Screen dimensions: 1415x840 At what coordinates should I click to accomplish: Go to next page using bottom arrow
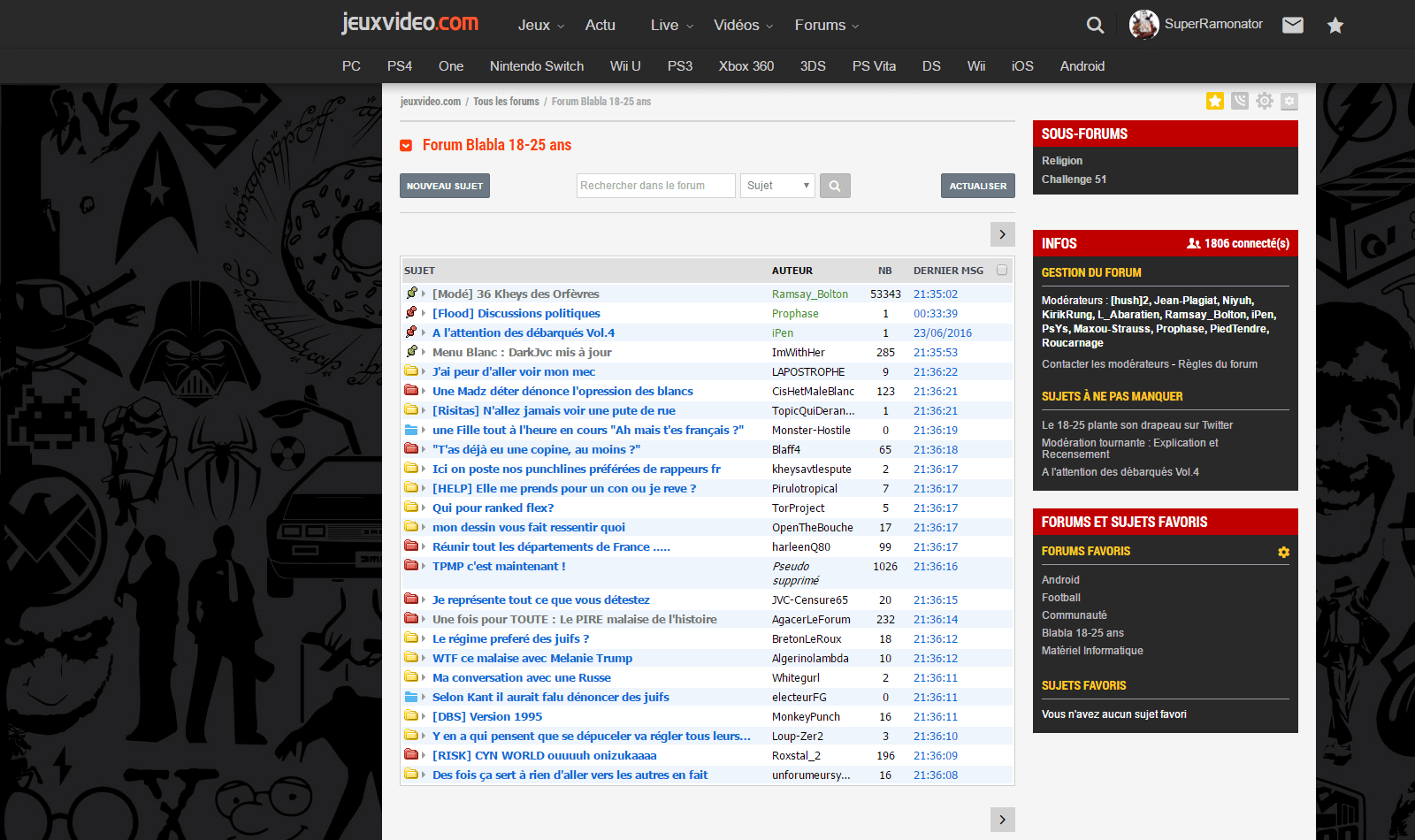point(1002,820)
